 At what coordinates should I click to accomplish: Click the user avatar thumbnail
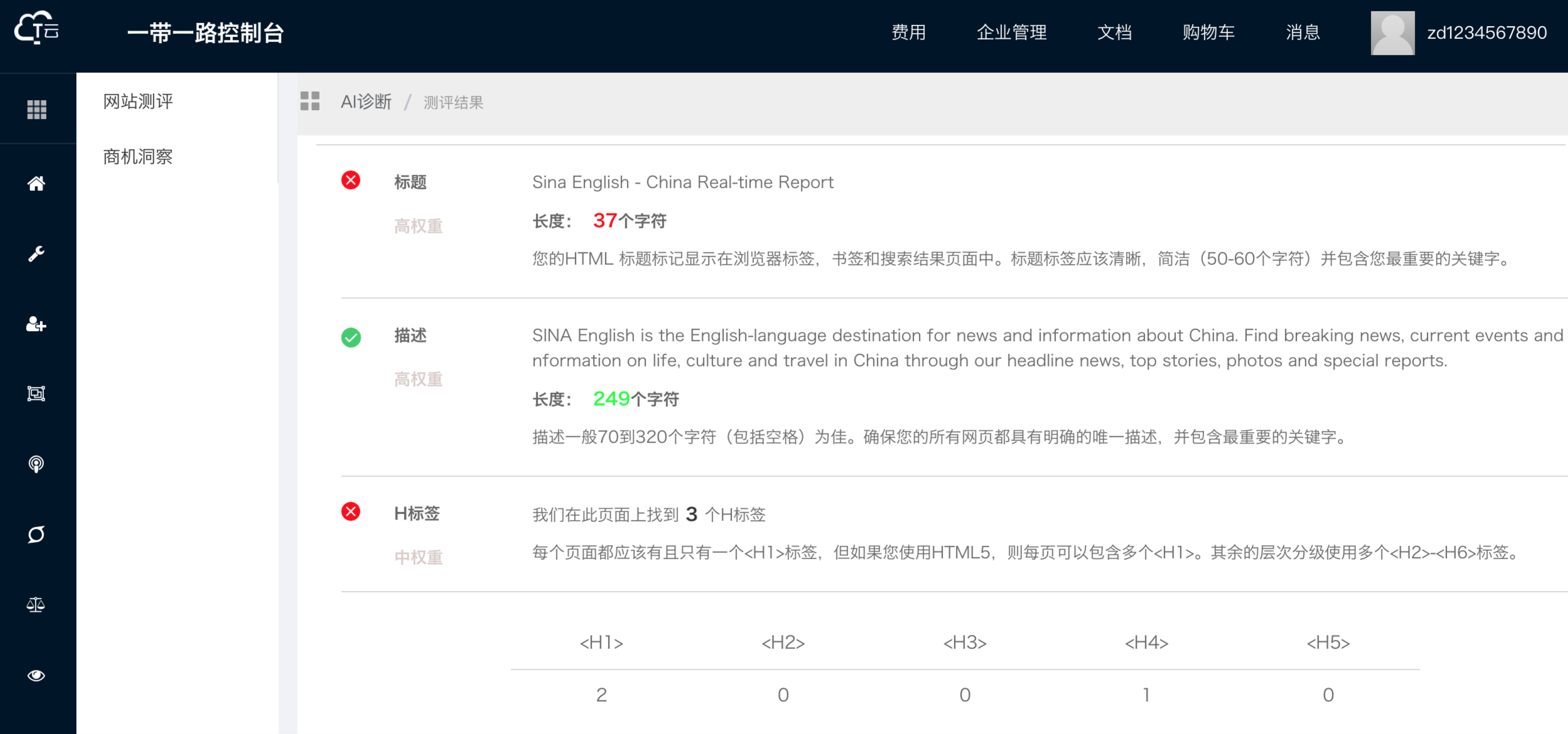pyautogui.click(x=1392, y=33)
